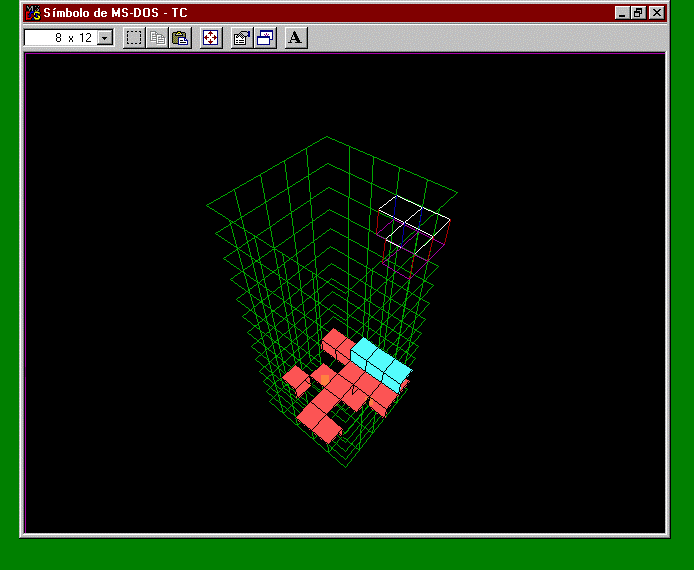
Task: Open the font size dropdown arrow
Action: (x=104, y=38)
